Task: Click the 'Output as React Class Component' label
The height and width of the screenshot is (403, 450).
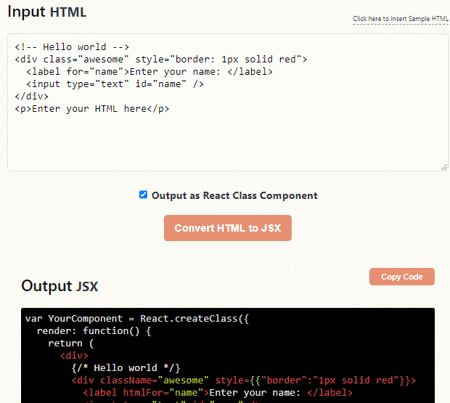Action: pyautogui.click(x=234, y=196)
